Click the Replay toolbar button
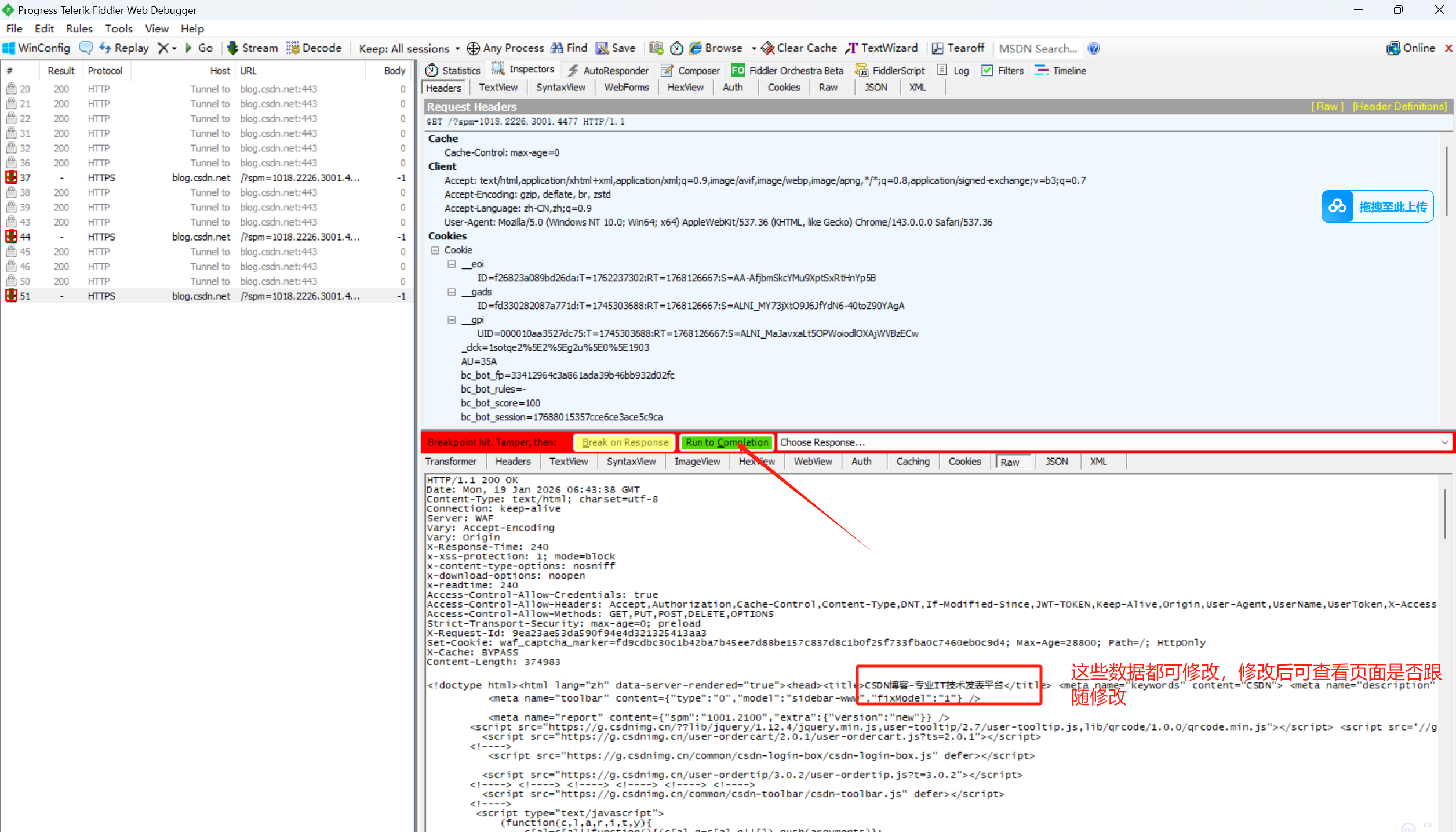1456x832 pixels. pyautogui.click(x=124, y=48)
